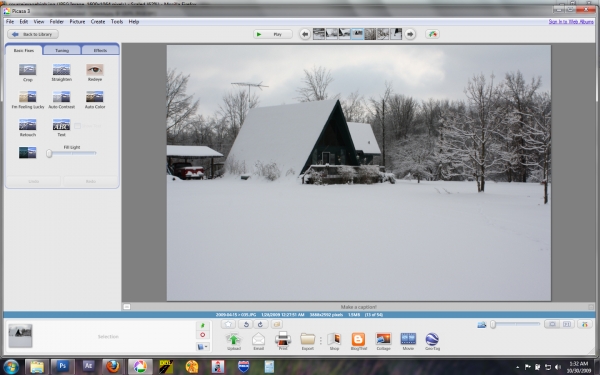Toggle the checkbox beside the Text tool
The height and width of the screenshot is (375, 600).
[78, 126]
